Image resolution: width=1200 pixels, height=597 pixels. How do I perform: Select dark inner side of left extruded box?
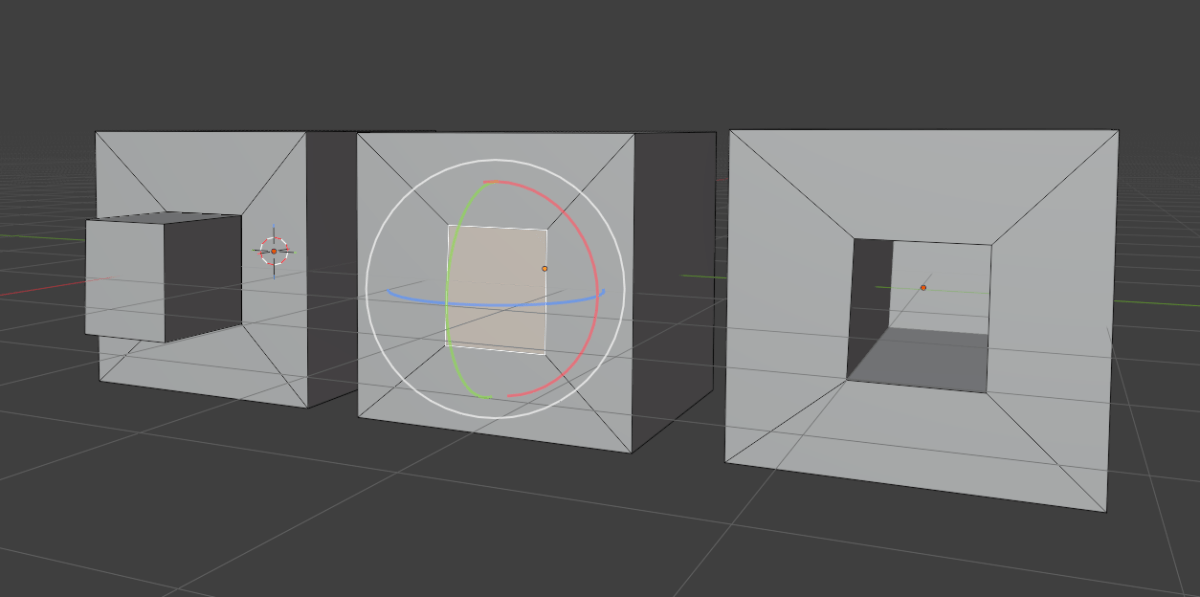[x=203, y=275]
